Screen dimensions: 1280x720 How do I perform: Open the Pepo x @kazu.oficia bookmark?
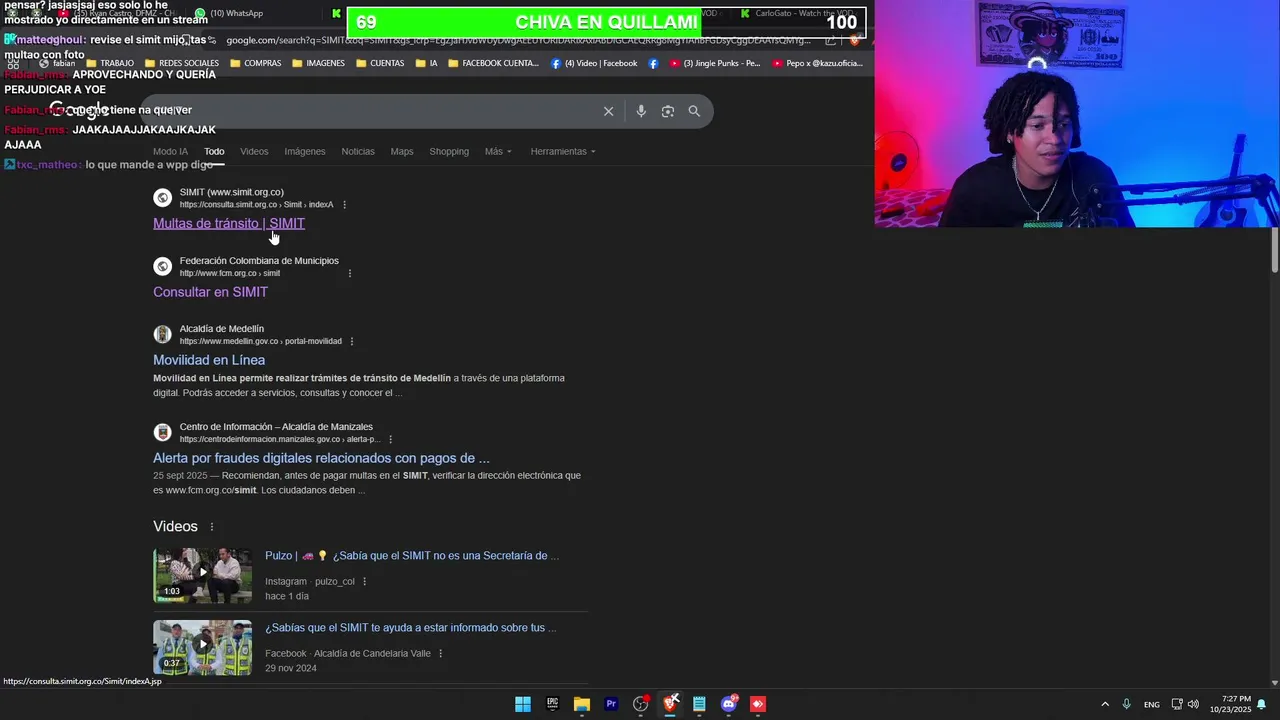pyautogui.click(x=817, y=63)
